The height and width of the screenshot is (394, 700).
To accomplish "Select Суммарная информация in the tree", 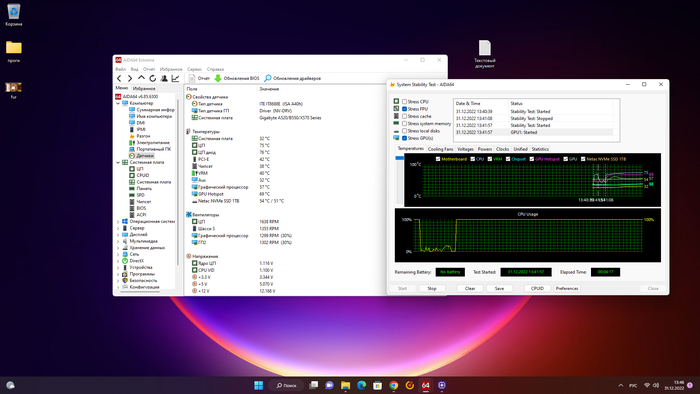I will pyautogui.click(x=152, y=109).
